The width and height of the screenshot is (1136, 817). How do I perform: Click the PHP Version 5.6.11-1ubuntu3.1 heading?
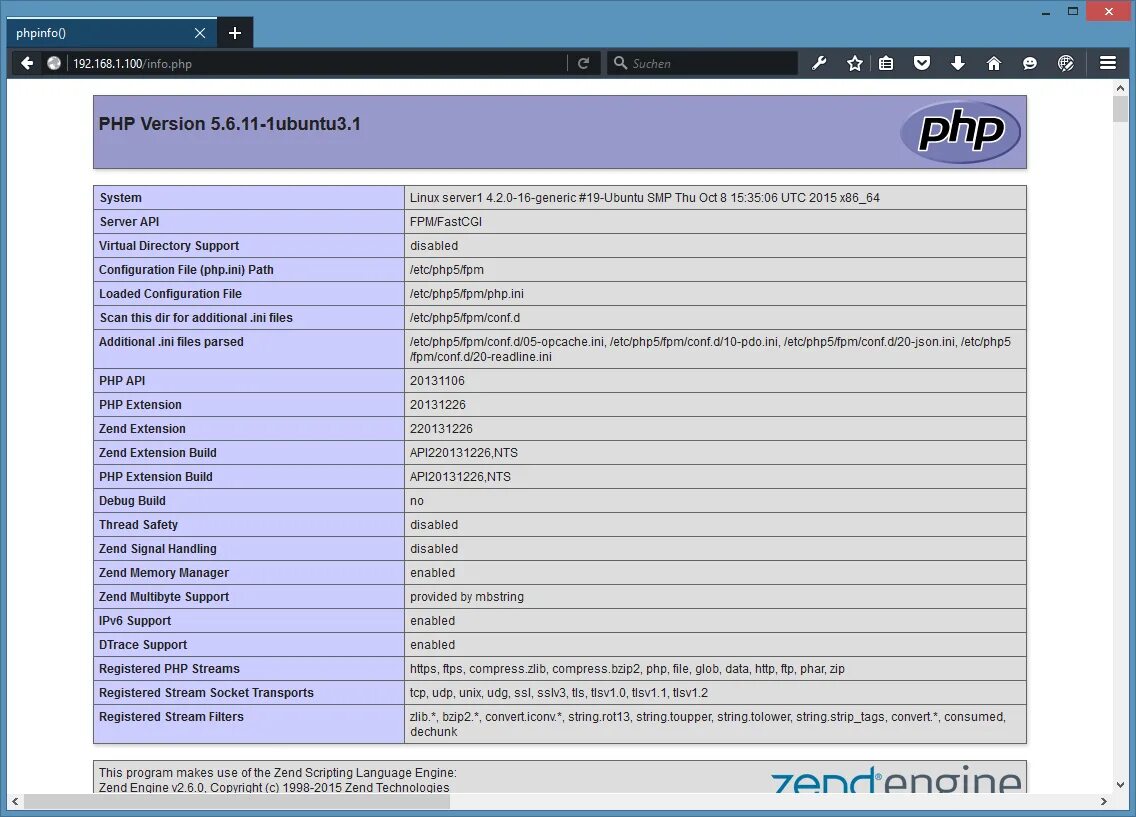coord(230,124)
